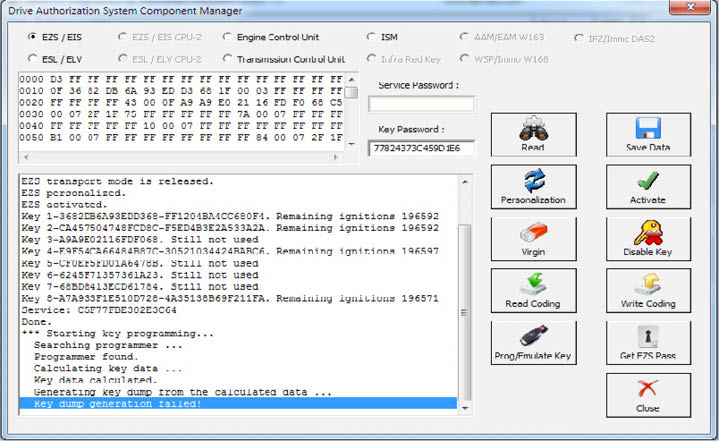
Task: Start Prog/Emulate Key function
Action: tap(533, 342)
